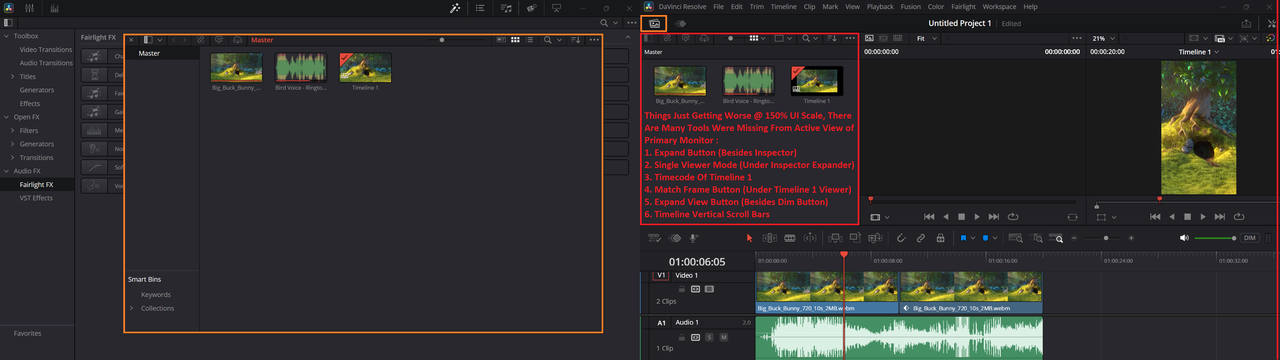Click the speaker volume icon beside DIM
Image resolution: width=1280 pixels, height=360 pixels.
(1184, 237)
